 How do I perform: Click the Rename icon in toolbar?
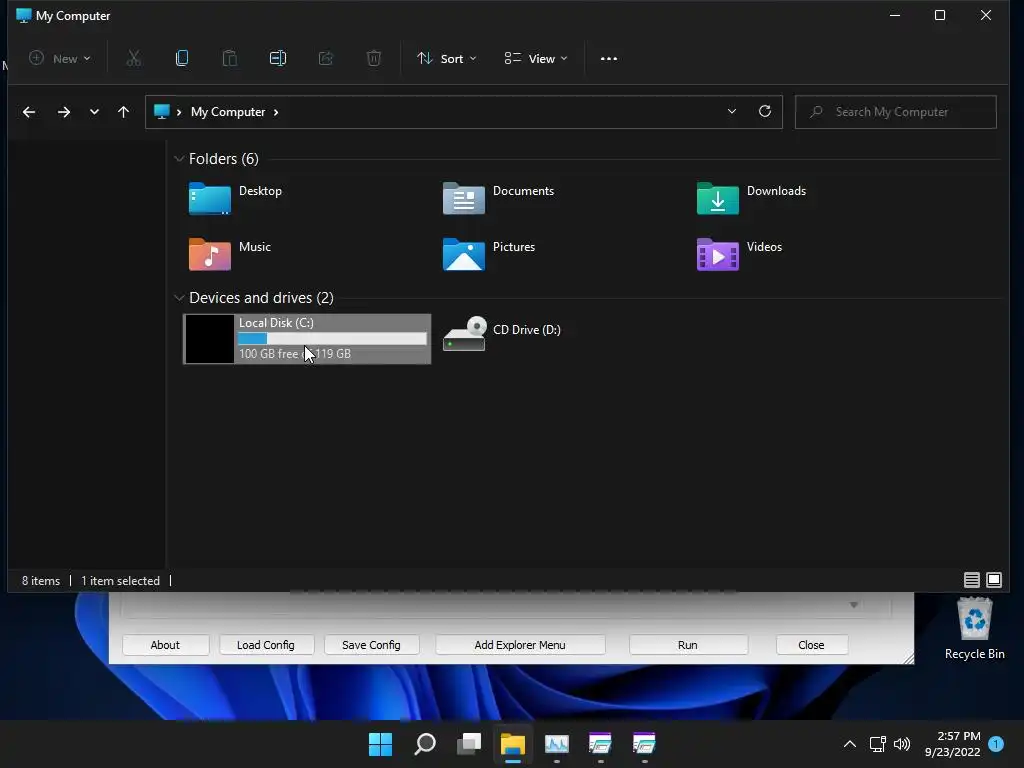click(x=278, y=58)
